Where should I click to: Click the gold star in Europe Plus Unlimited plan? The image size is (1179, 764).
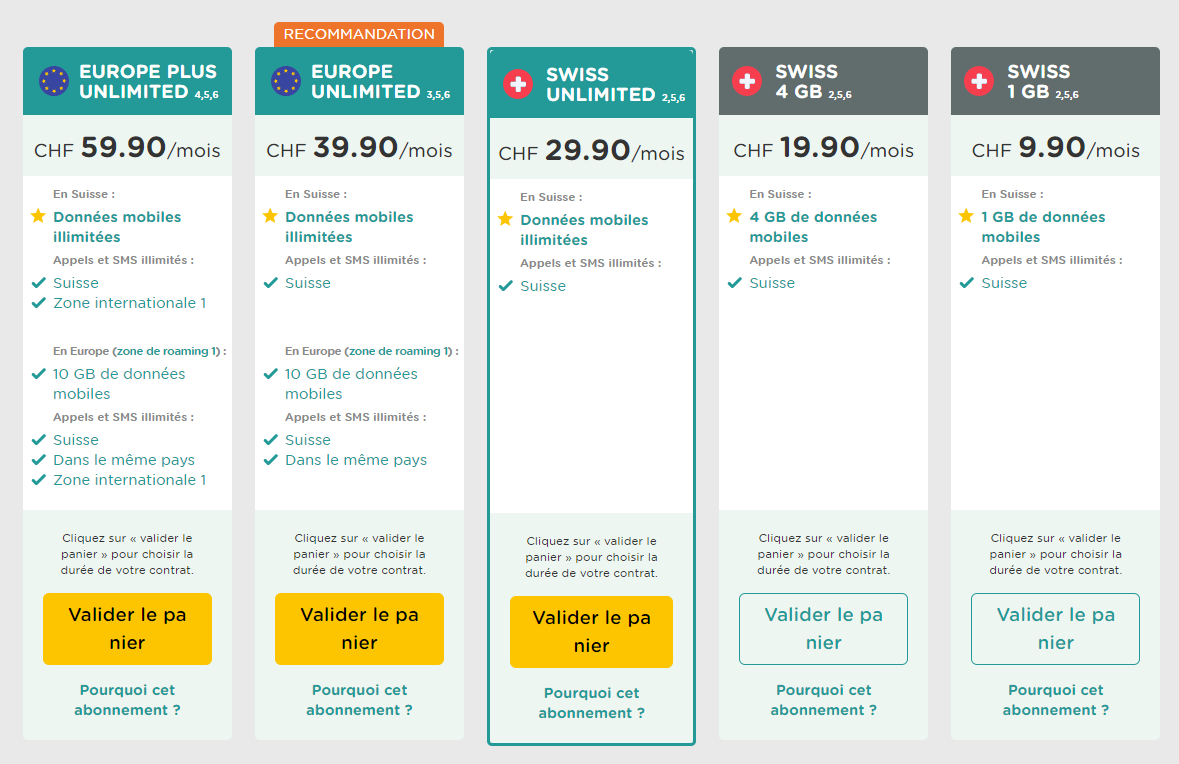point(38,216)
